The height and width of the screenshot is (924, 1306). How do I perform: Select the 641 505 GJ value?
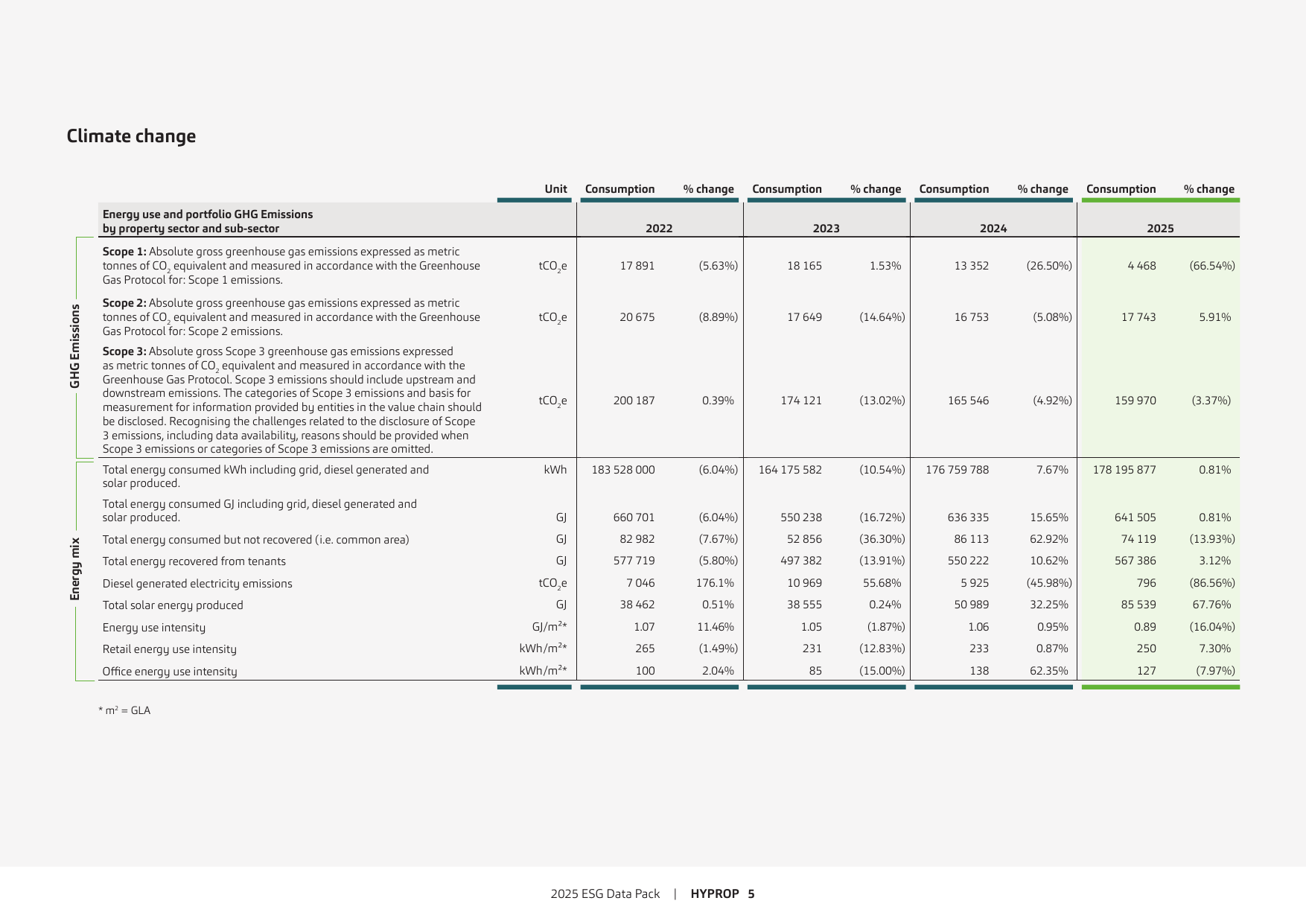[x=1135, y=517]
